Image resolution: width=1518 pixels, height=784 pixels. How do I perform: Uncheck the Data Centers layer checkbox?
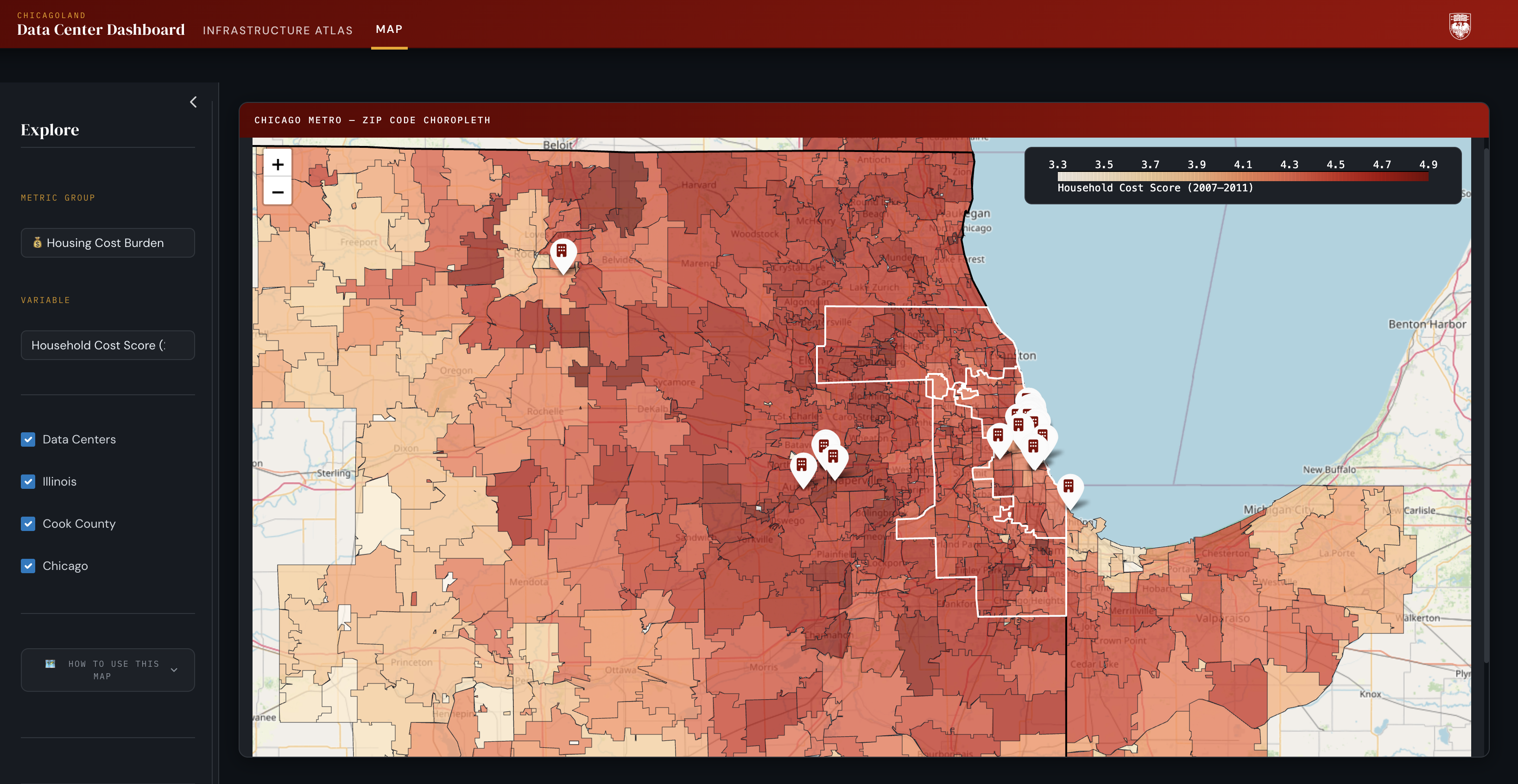pos(28,439)
